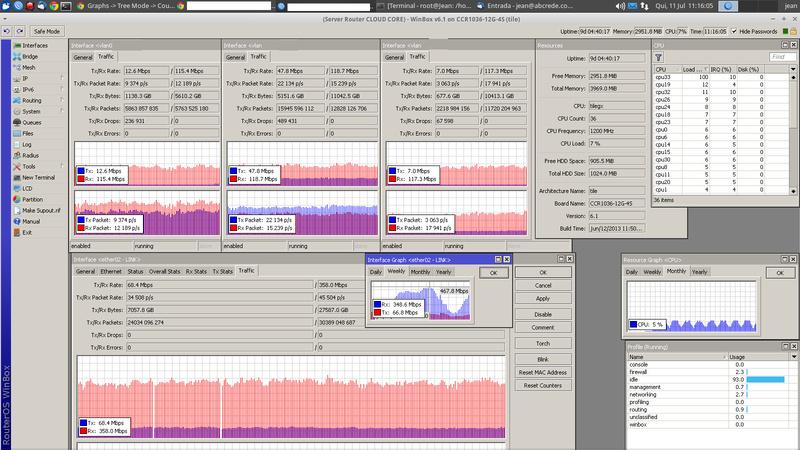Open the Interfaces menu icon in sidebar
Screen dimensions: 800x450
point(16,45)
